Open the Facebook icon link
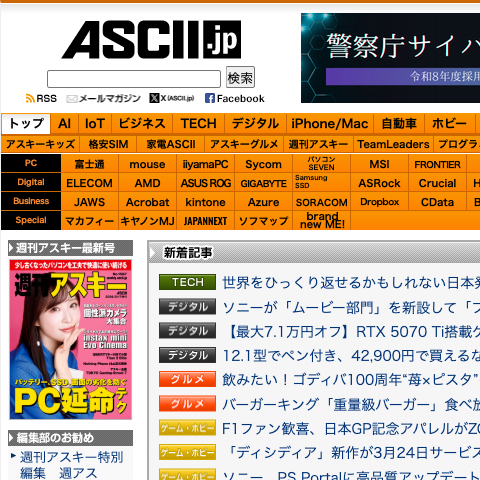Image resolution: width=480 pixels, height=480 pixels. [x=209, y=98]
